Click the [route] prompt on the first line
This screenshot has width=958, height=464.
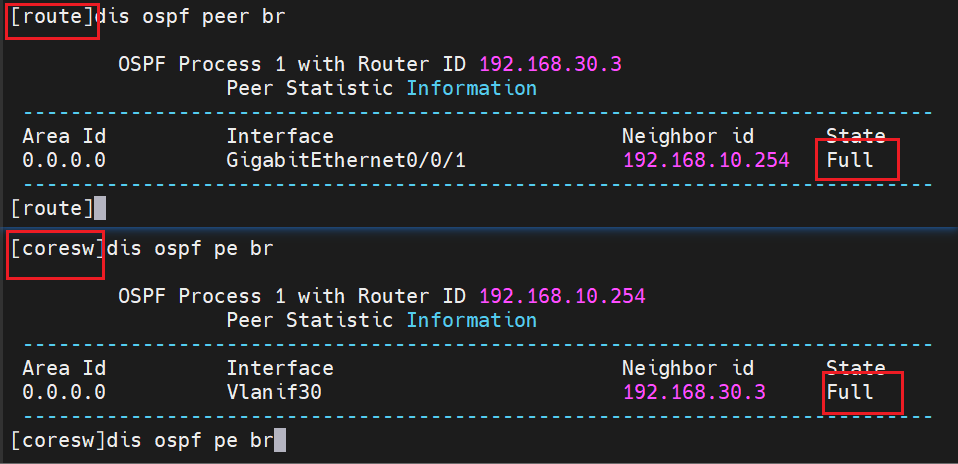(x=52, y=19)
